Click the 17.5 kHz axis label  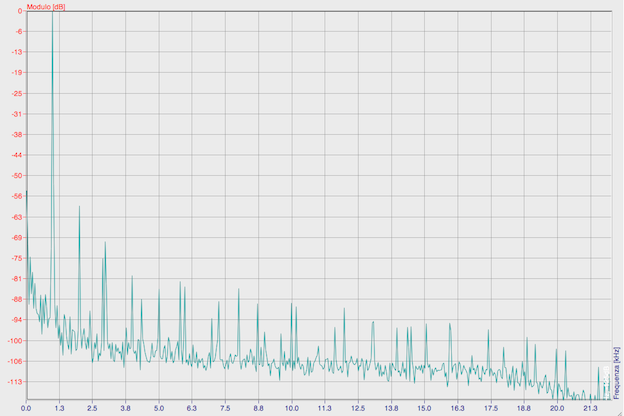pyautogui.click(x=491, y=408)
